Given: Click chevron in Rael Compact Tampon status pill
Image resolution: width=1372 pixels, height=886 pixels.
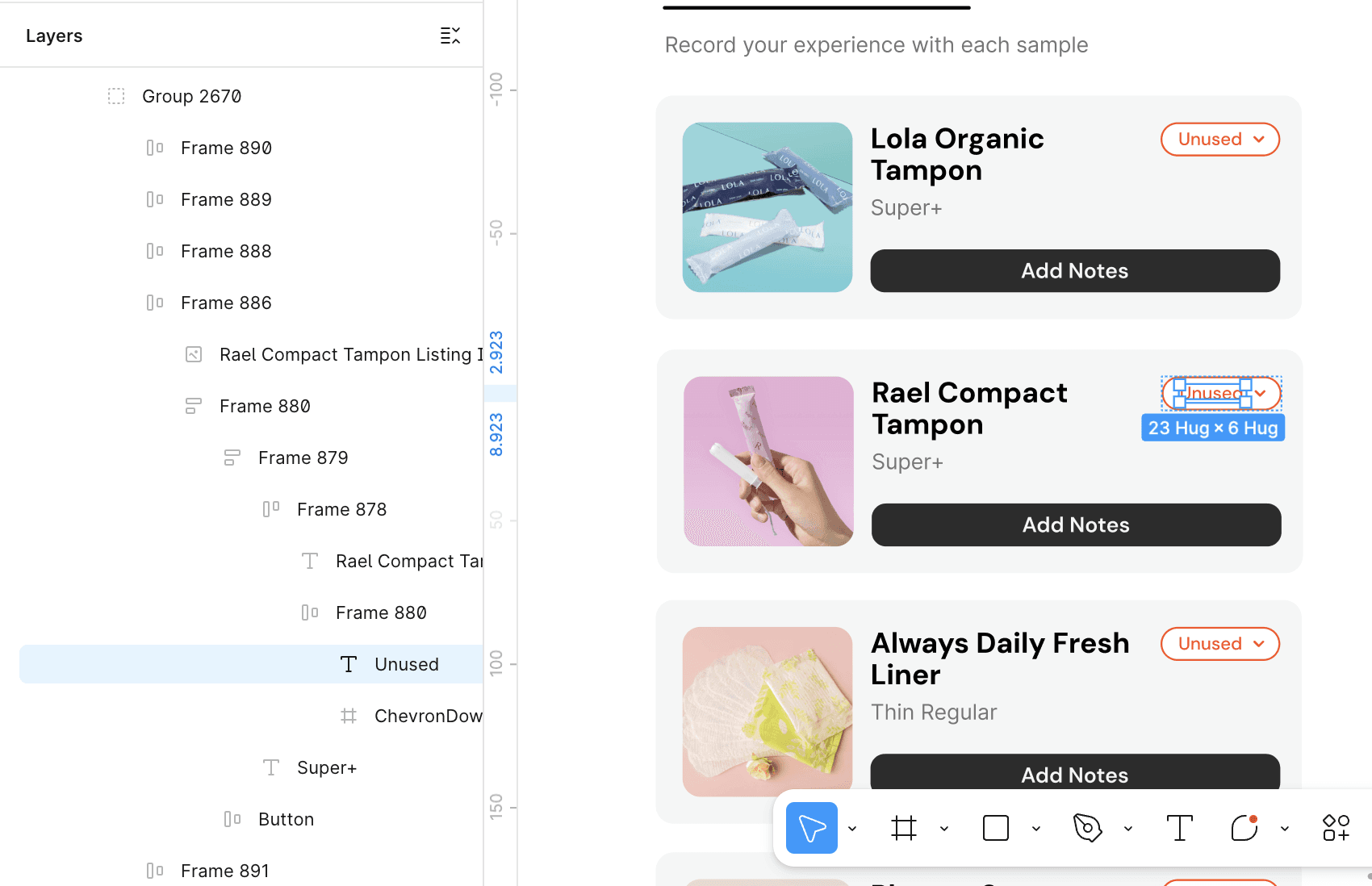Looking at the screenshot, I should [x=1261, y=394].
